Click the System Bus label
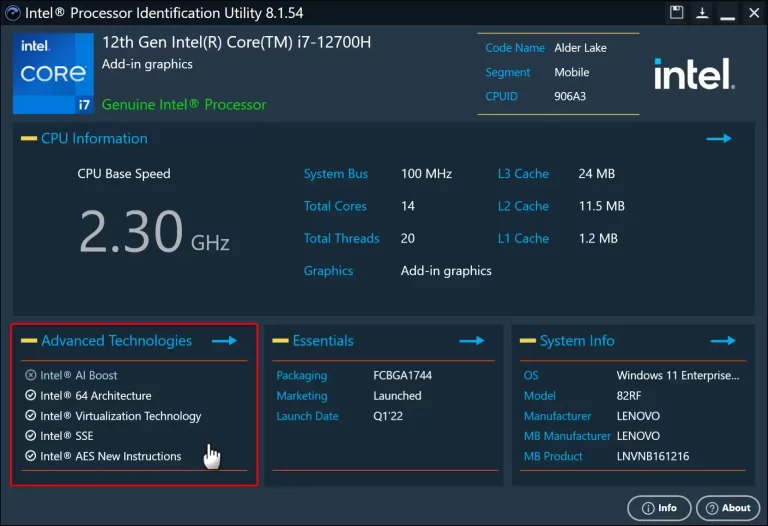 tap(336, 174)
